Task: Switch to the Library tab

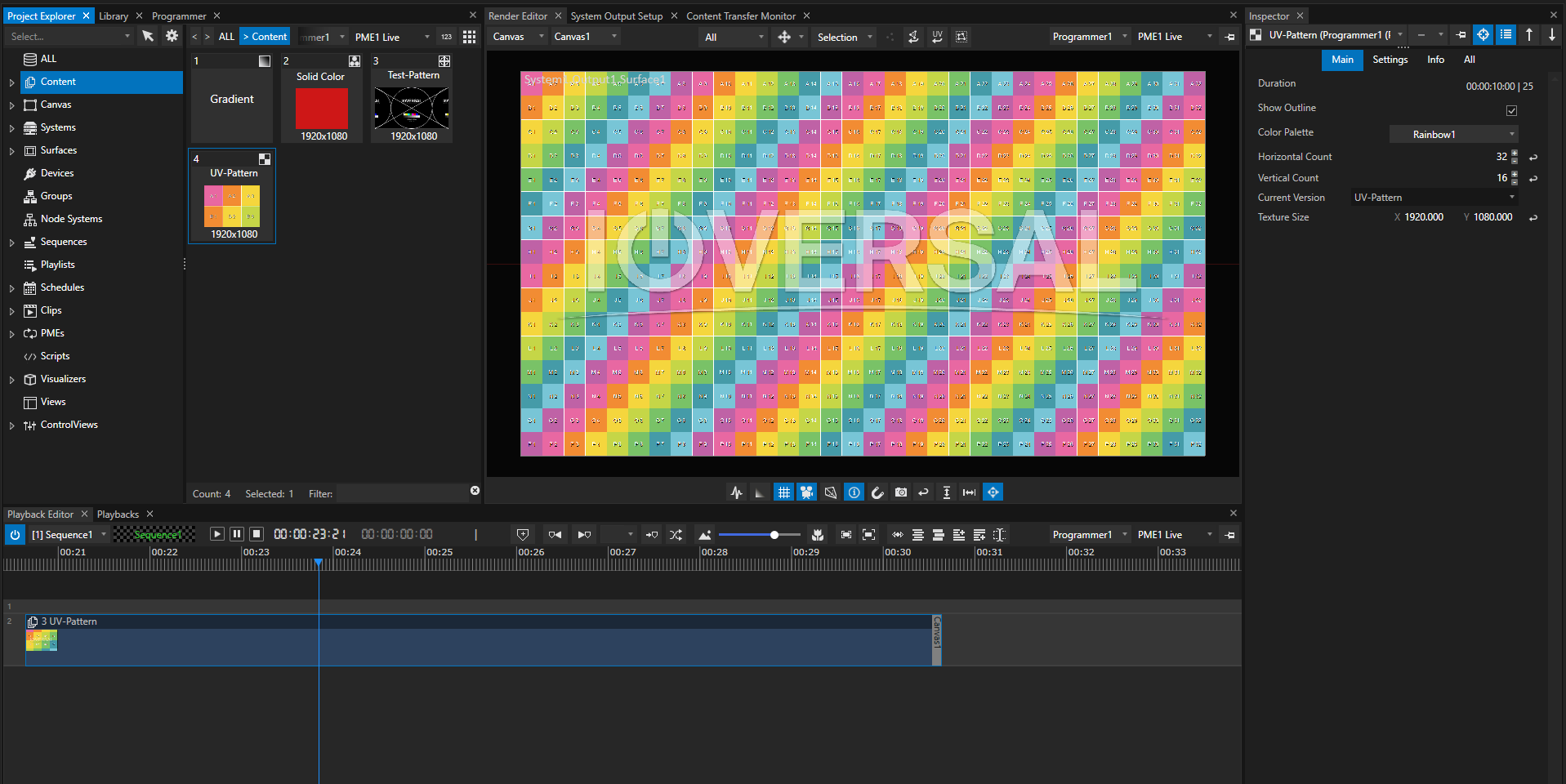Action: point(114,16)
